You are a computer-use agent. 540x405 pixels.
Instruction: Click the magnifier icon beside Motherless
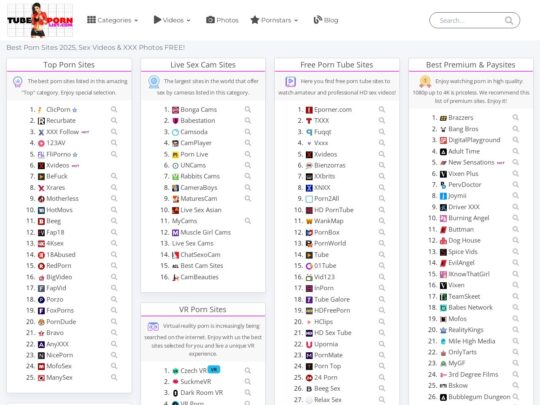pos(114,198)
